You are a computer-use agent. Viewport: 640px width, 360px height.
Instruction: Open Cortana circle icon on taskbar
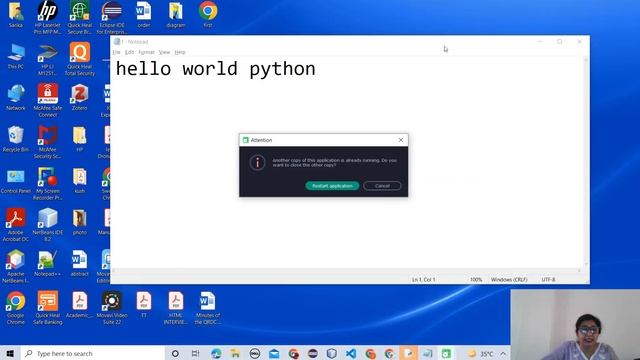pyautogui.click(x=175, y=353)
